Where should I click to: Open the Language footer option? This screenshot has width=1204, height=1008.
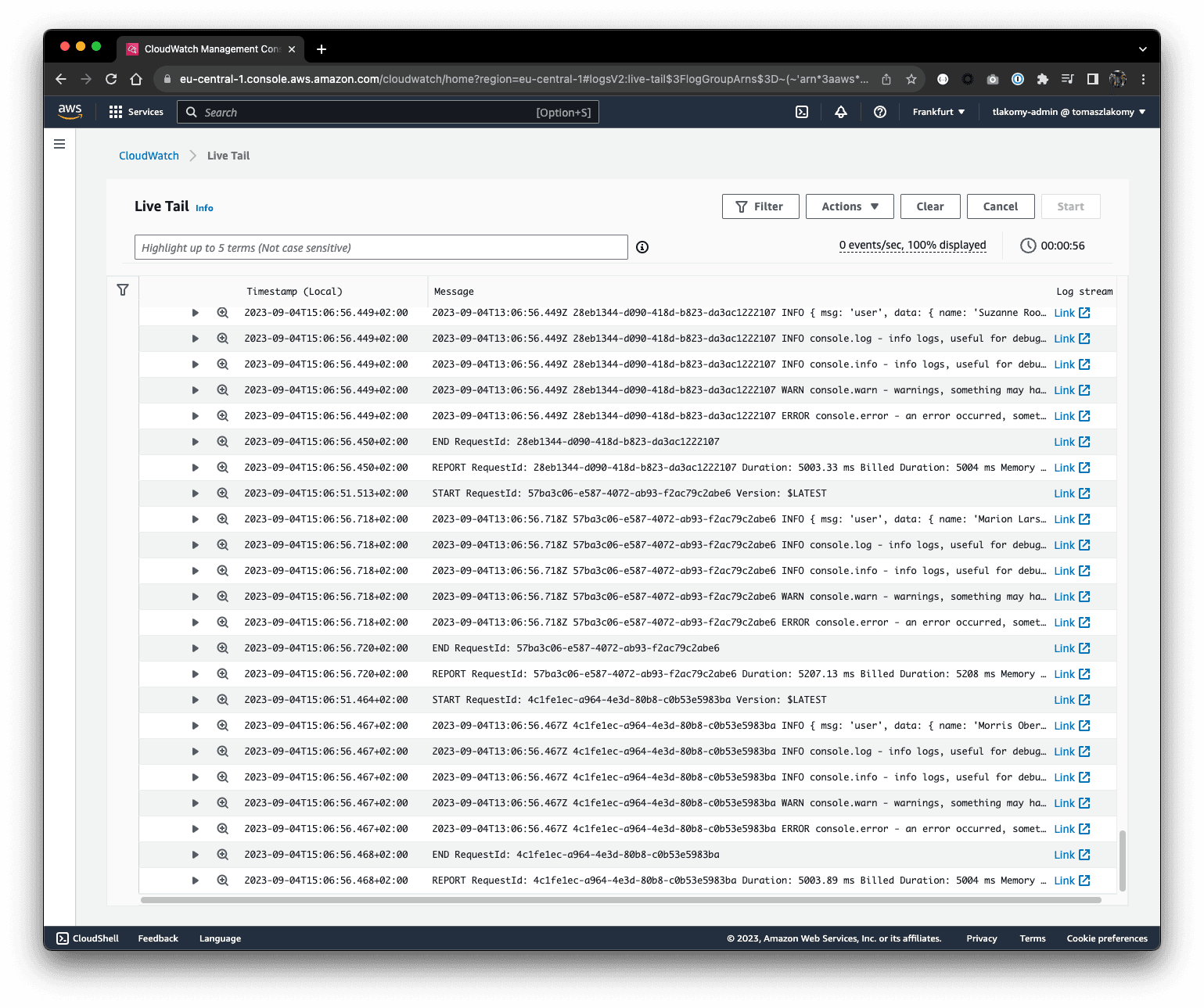click(x=220, y=938)
